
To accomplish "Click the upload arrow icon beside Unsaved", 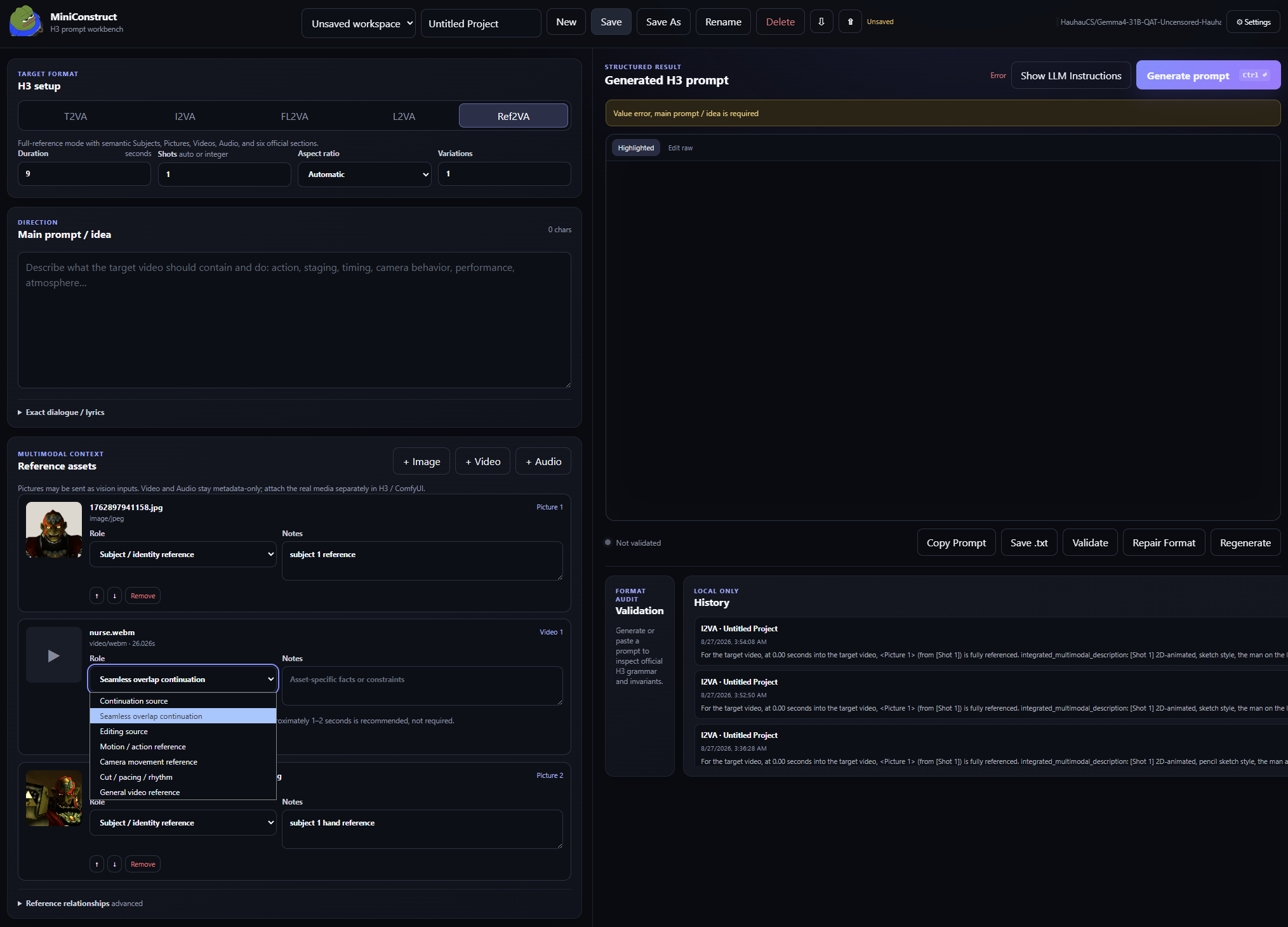I will [851, 22].
